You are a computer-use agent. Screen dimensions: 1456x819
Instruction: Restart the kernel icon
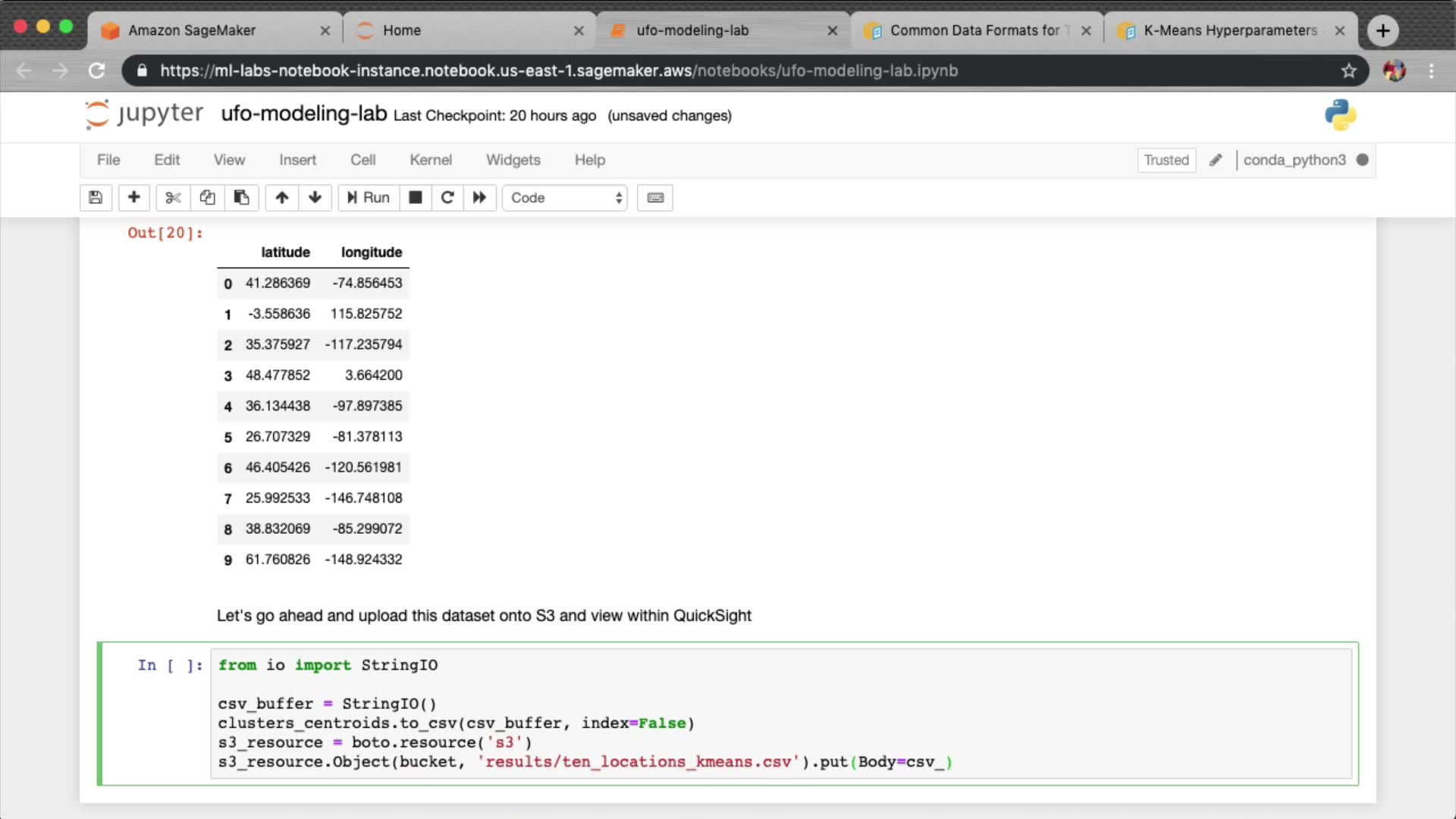(x=447, y=198)
